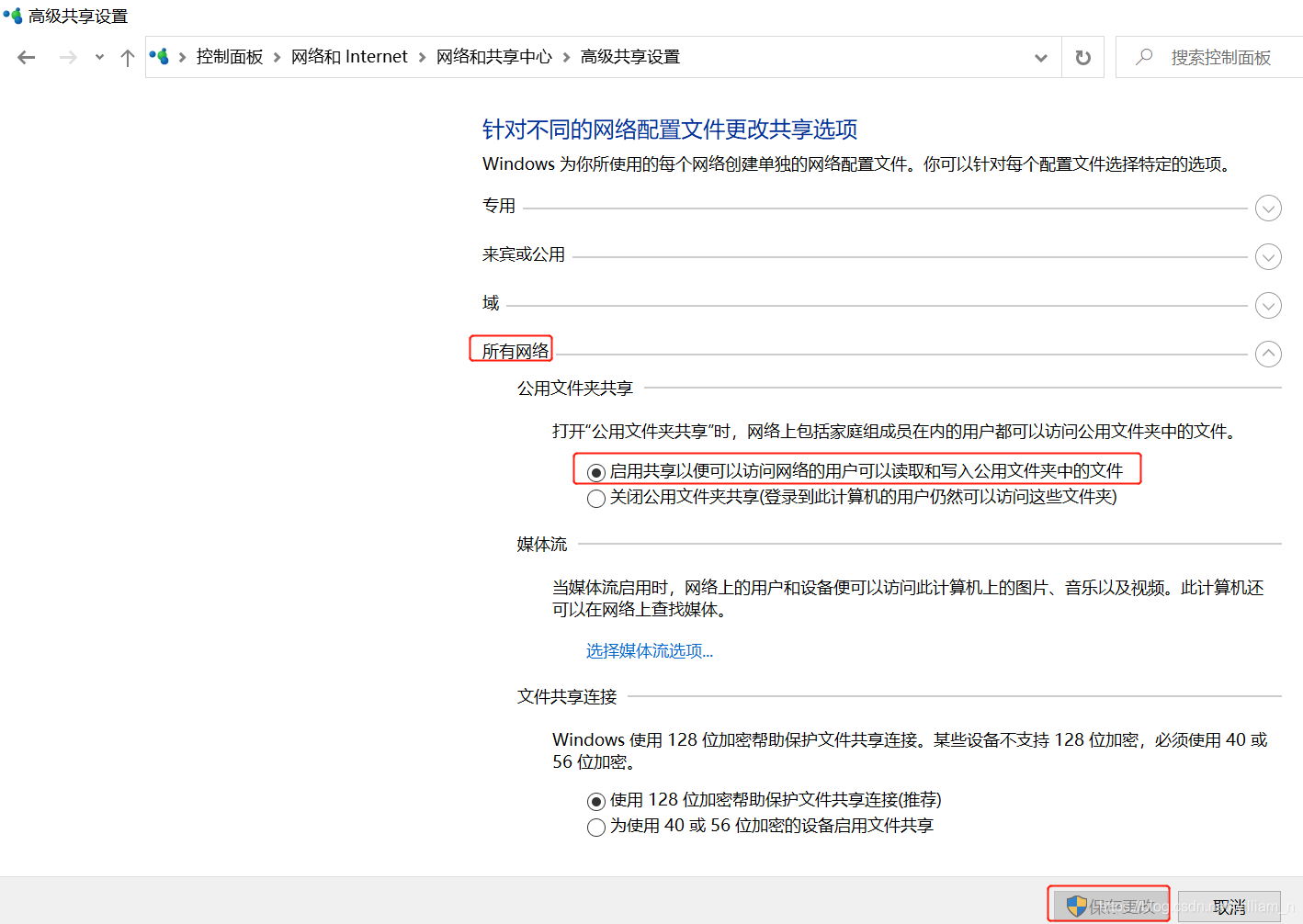Click the magnifier search icon
Viewport: 1303px width, 924px height.
pos(1144,57)
